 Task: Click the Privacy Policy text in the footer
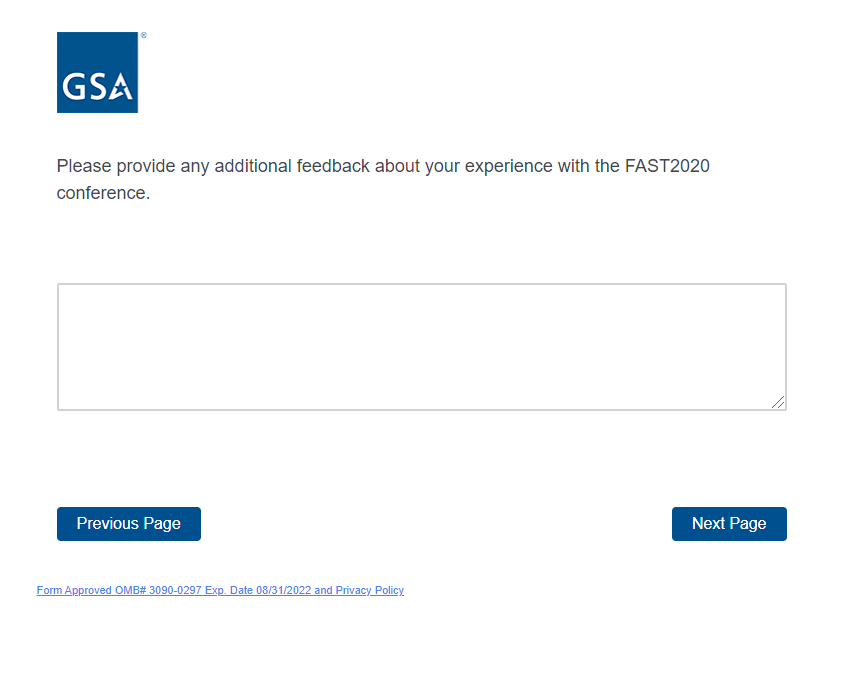[369, 591]
